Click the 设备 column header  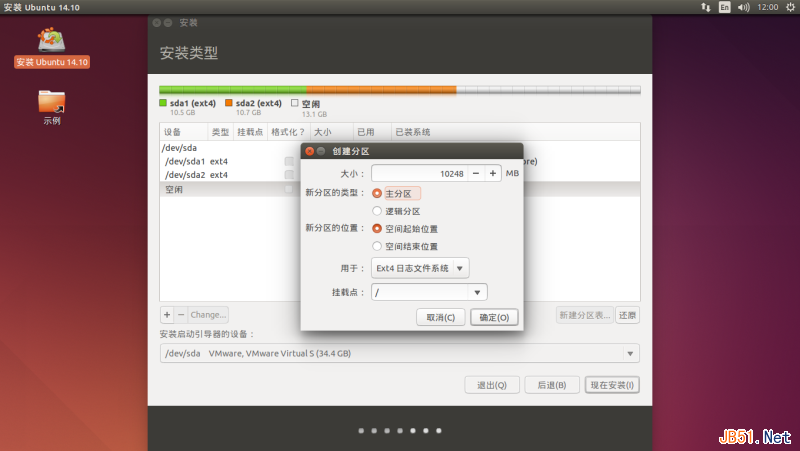point(184,132)
